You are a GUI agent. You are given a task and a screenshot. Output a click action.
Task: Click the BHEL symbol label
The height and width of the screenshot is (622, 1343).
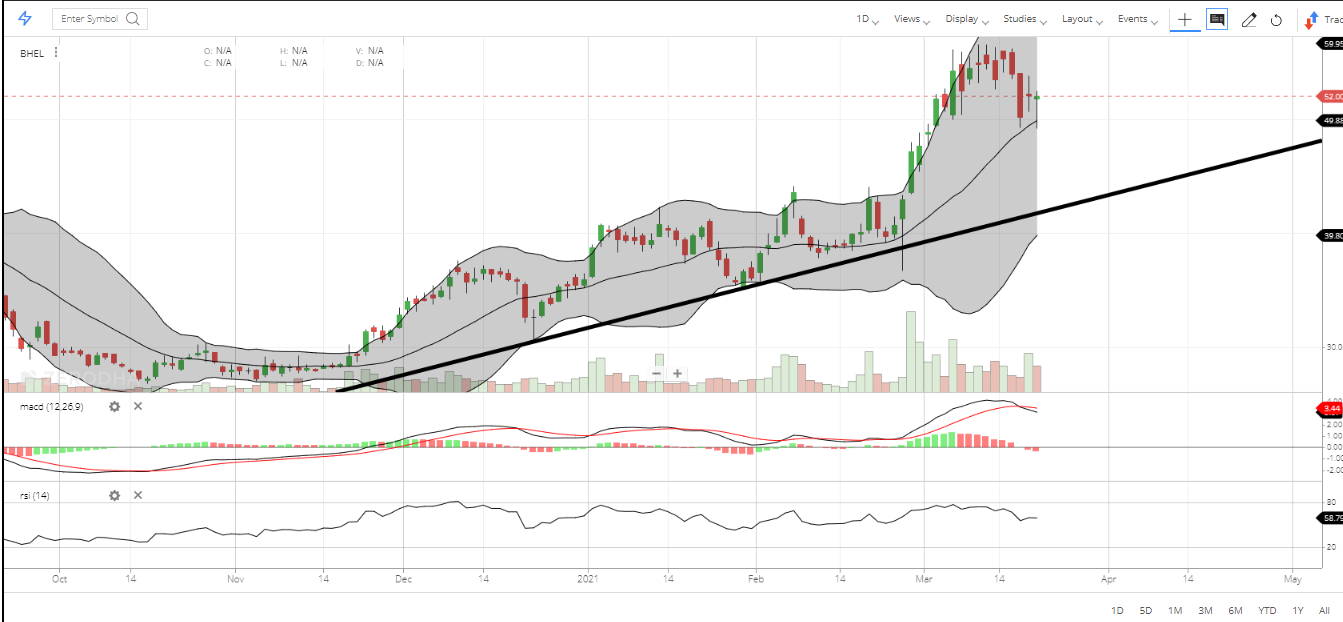pos(32,53)
